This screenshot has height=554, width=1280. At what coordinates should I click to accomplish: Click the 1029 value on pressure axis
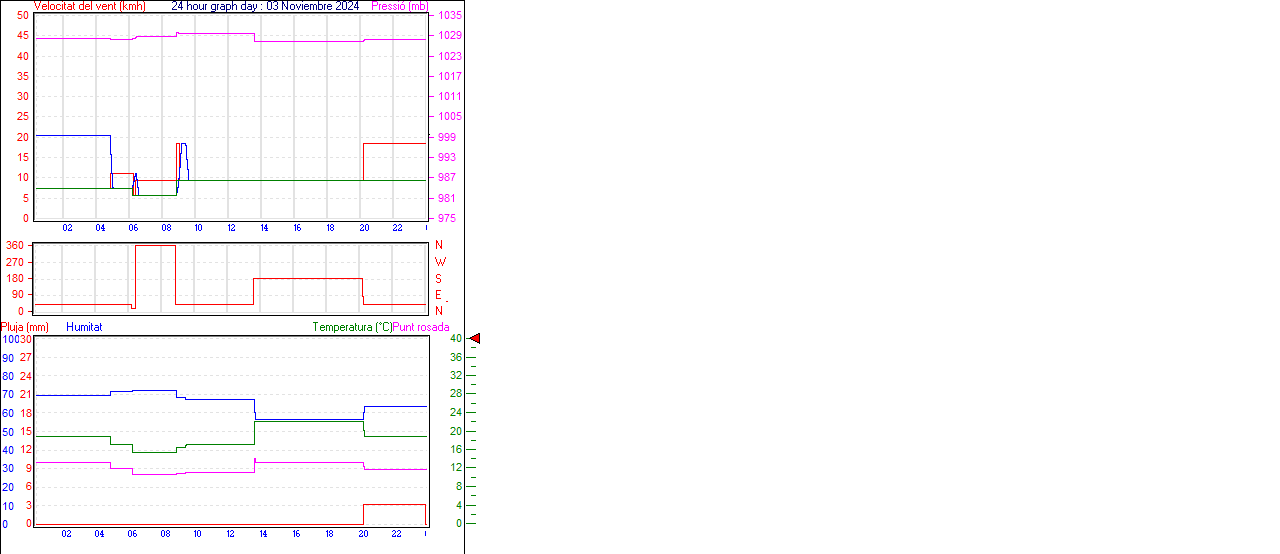click(449, 36)
